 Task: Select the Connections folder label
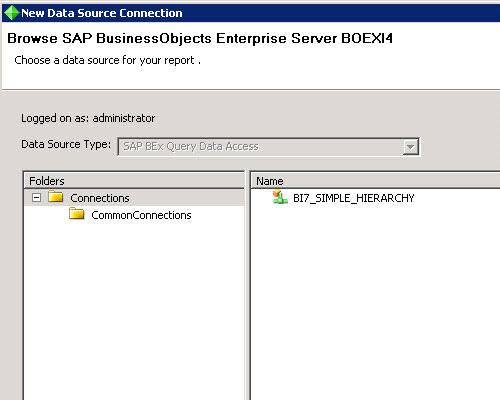100,198
